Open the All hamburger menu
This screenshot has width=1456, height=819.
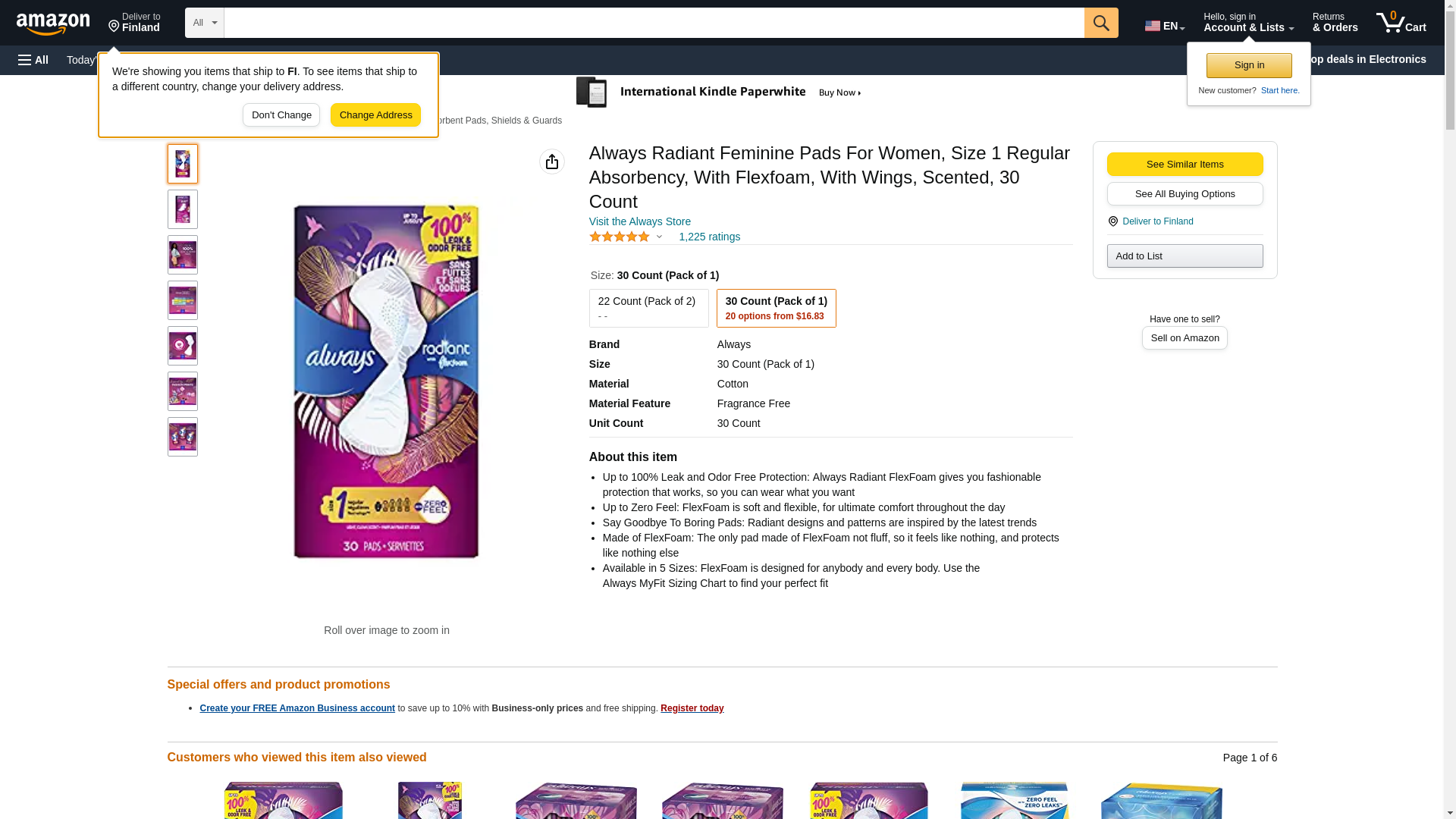coord(33,60)
